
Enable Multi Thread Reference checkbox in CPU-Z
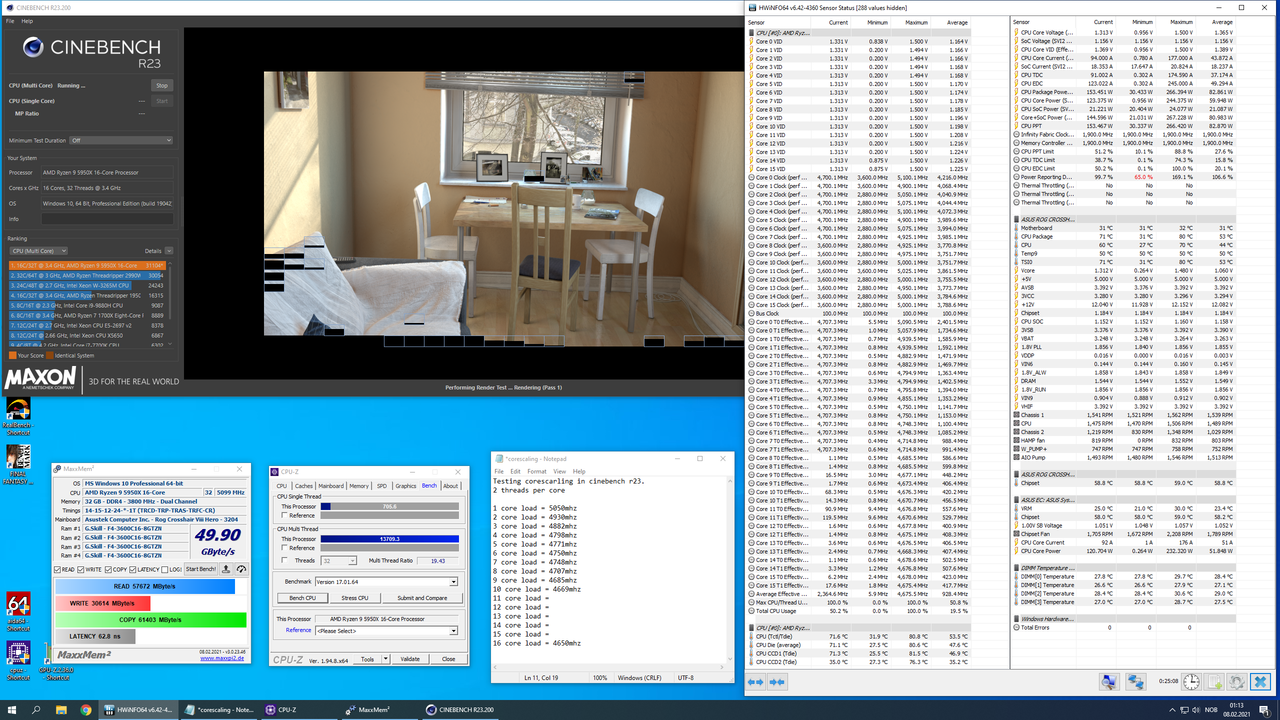tap(284, 547)
